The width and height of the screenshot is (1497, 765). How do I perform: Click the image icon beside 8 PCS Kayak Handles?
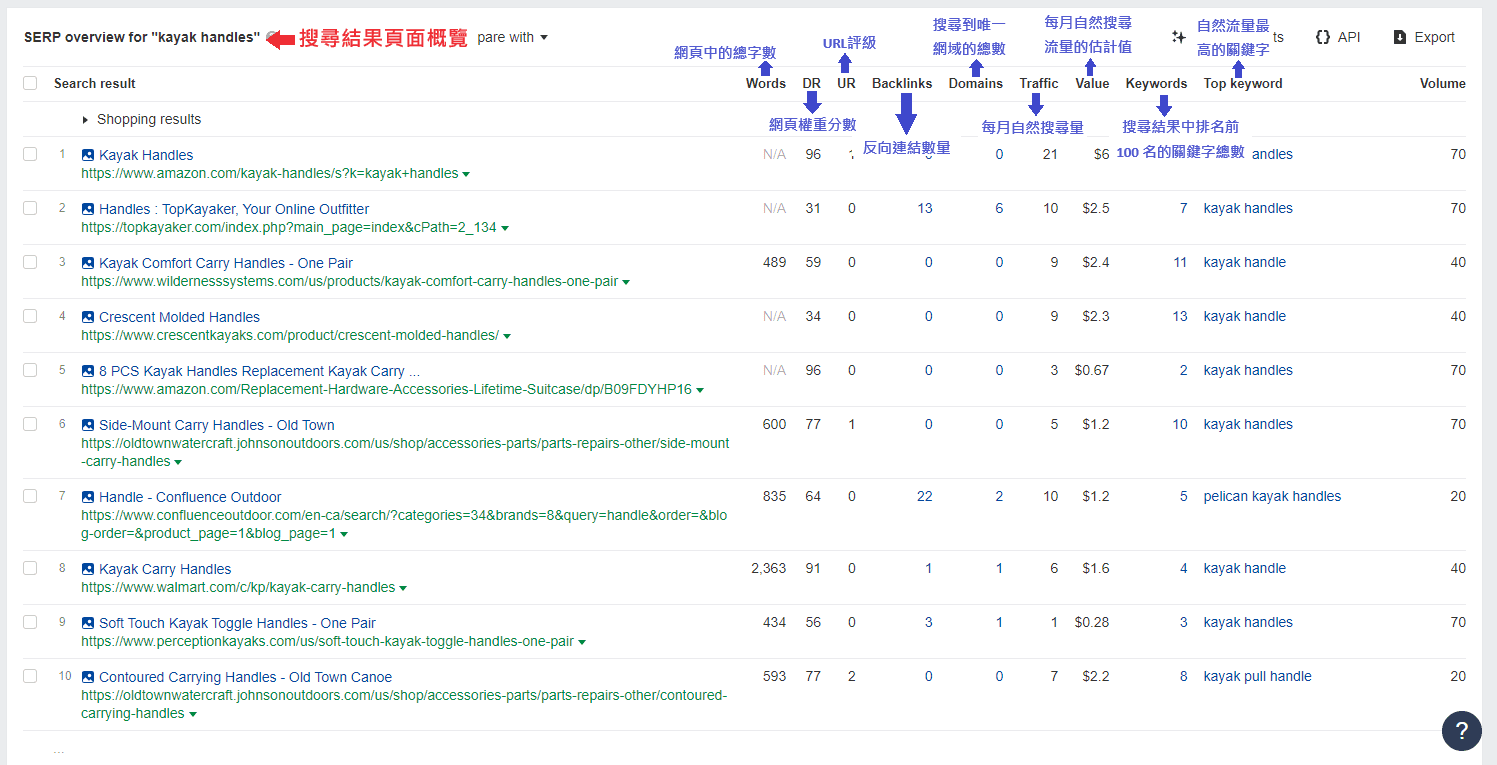pyautogui.click(x=88, y=371)
